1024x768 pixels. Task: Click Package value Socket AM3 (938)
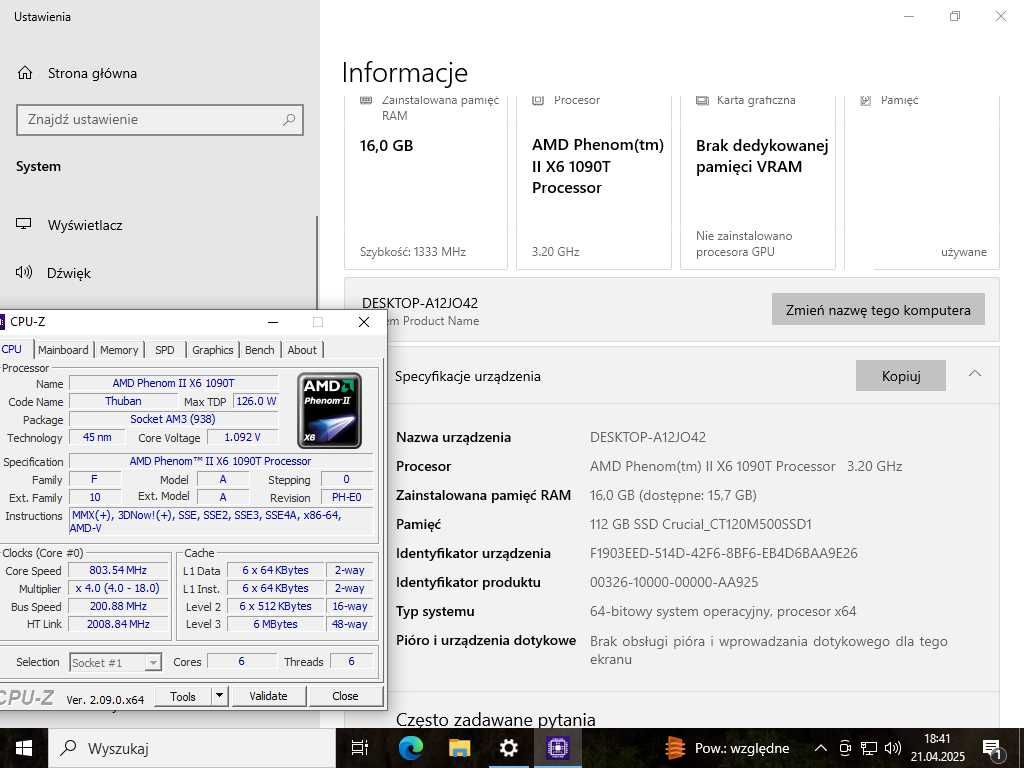click(172, 419)
